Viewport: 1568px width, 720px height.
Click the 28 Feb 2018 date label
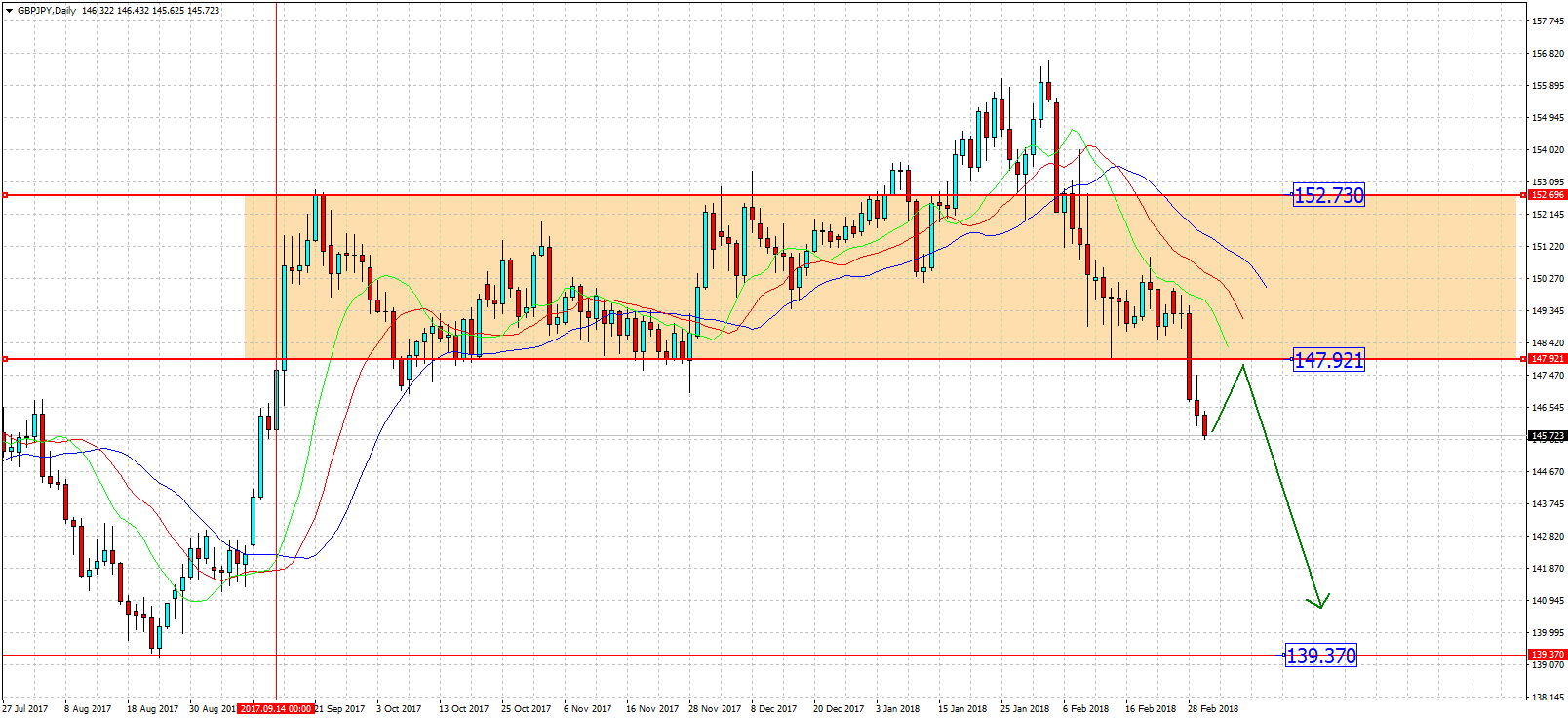[x=1212, y=709]
